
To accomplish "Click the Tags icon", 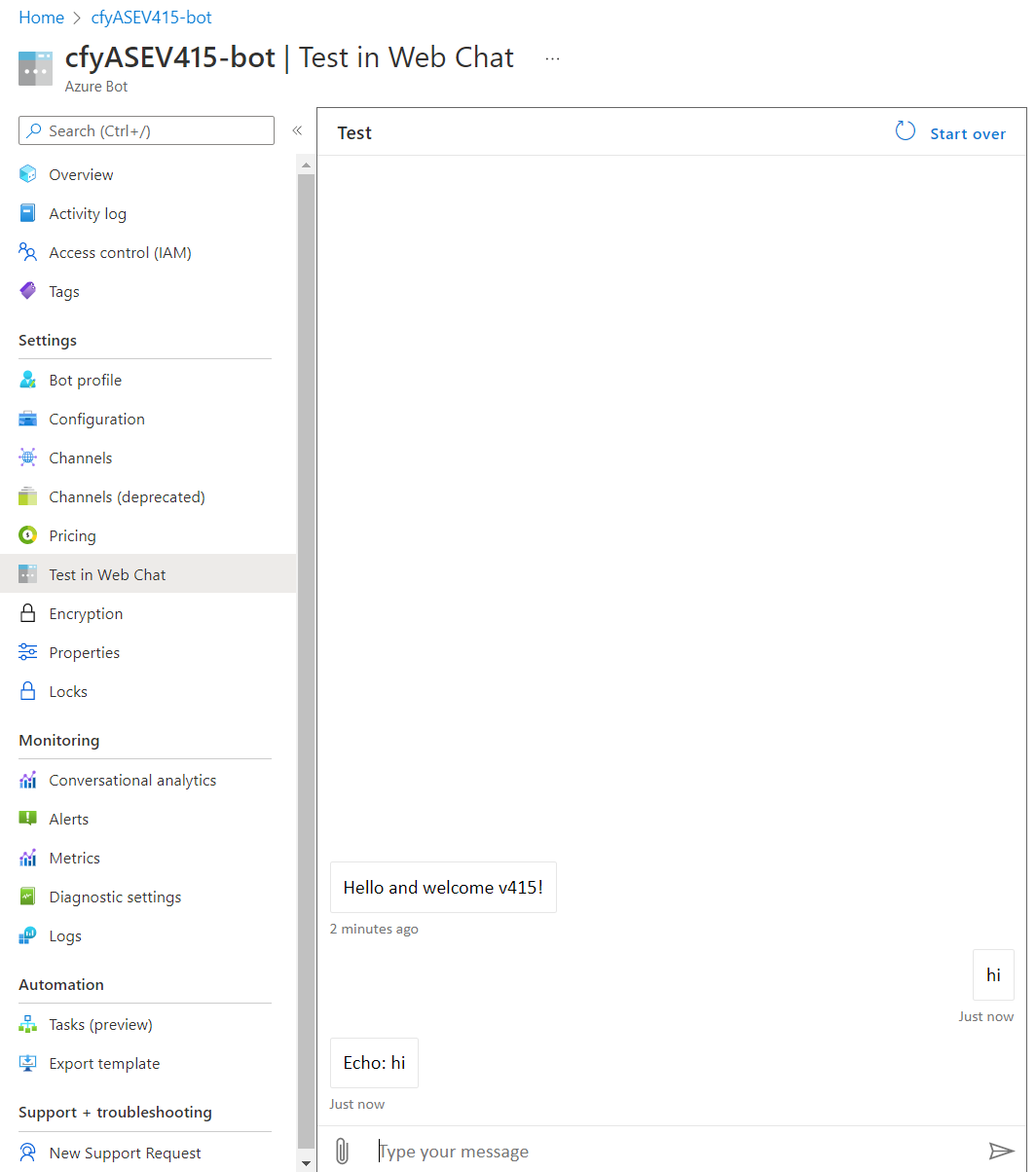I will pyautogui.click(x=28, y=291).
